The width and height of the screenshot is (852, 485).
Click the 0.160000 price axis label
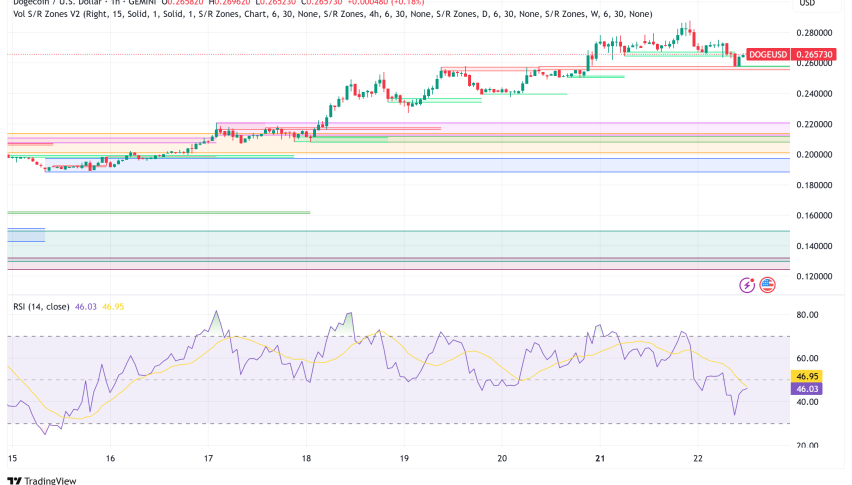[x=814, y=216]
